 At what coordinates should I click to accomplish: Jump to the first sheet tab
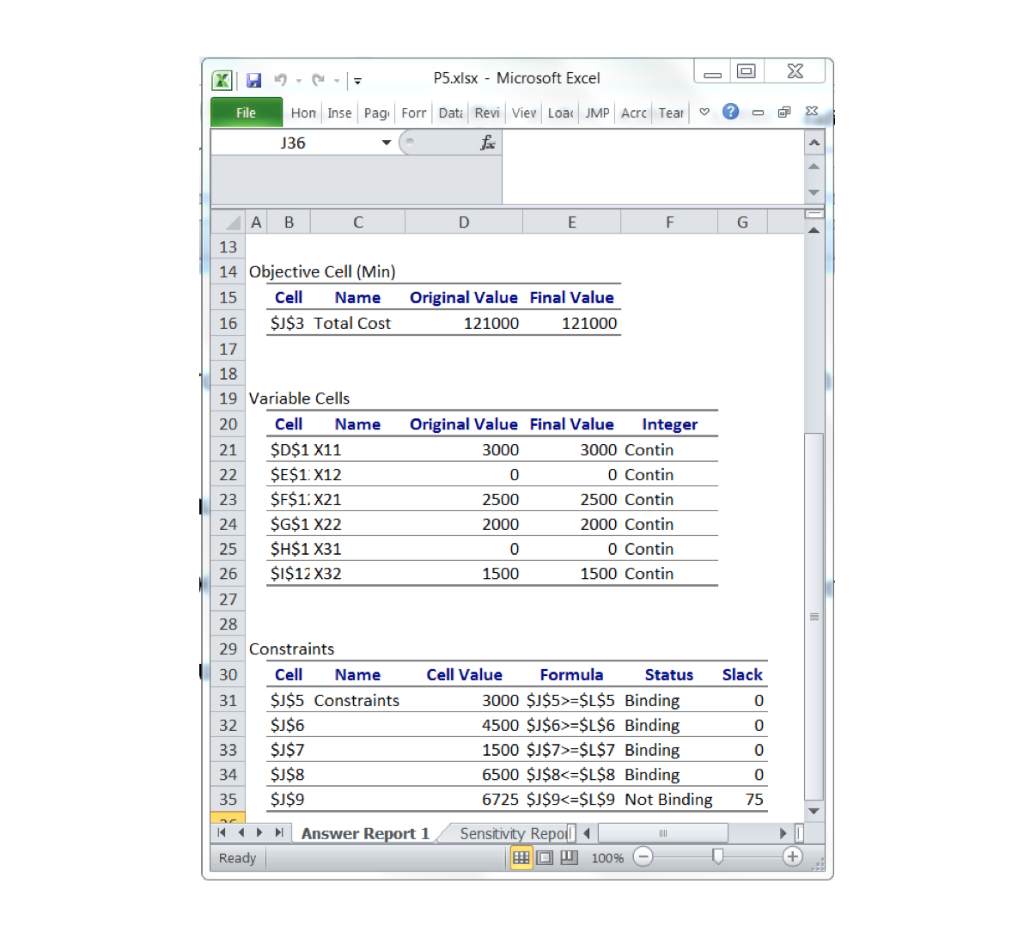(221, 832)
